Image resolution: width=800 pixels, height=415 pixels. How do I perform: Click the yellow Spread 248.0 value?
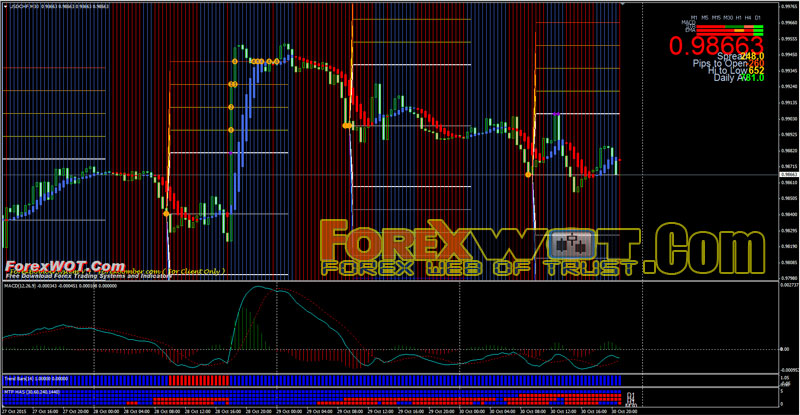(753, 56)
